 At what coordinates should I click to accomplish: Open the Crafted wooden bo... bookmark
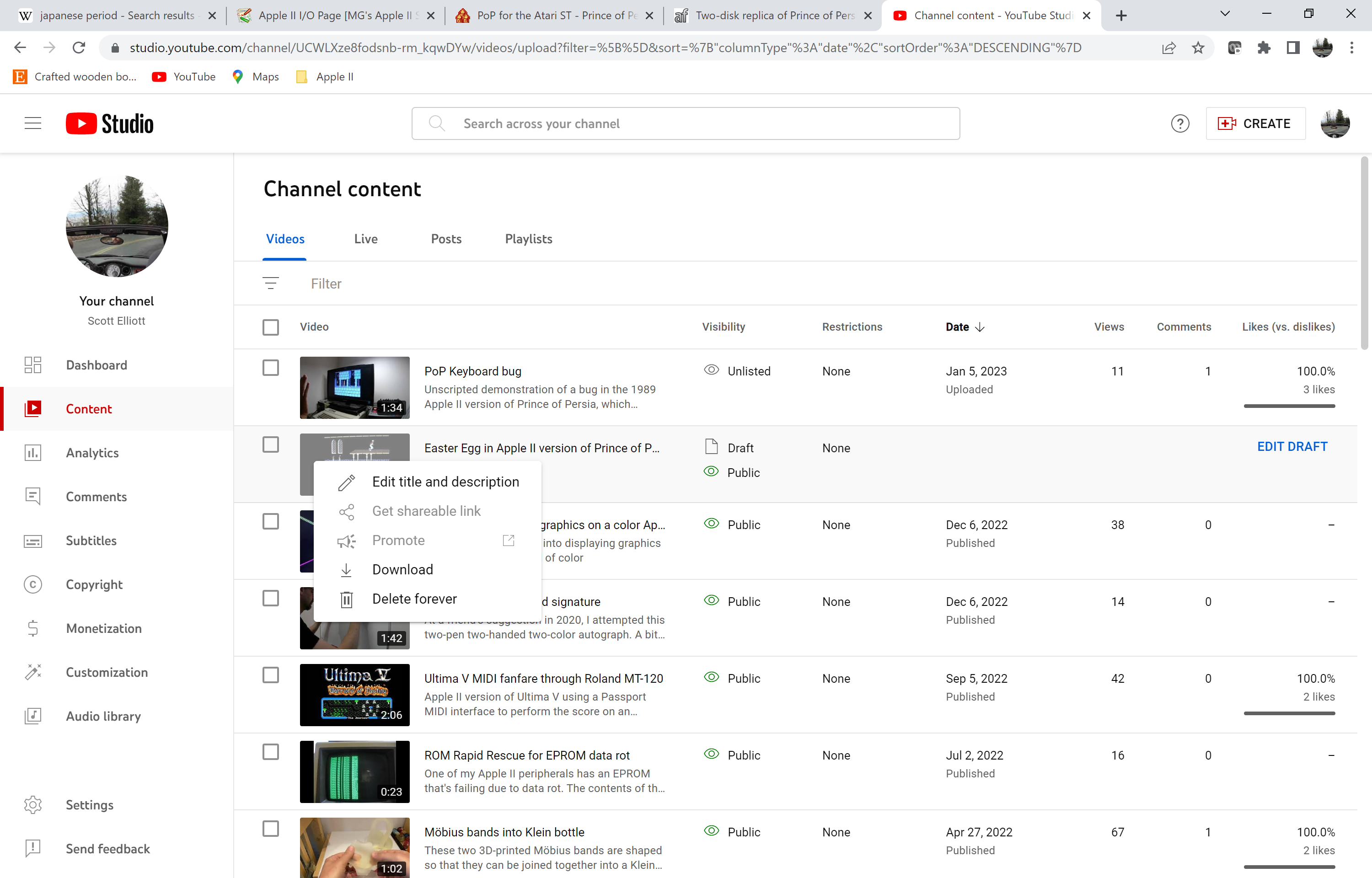click(75, 76)
